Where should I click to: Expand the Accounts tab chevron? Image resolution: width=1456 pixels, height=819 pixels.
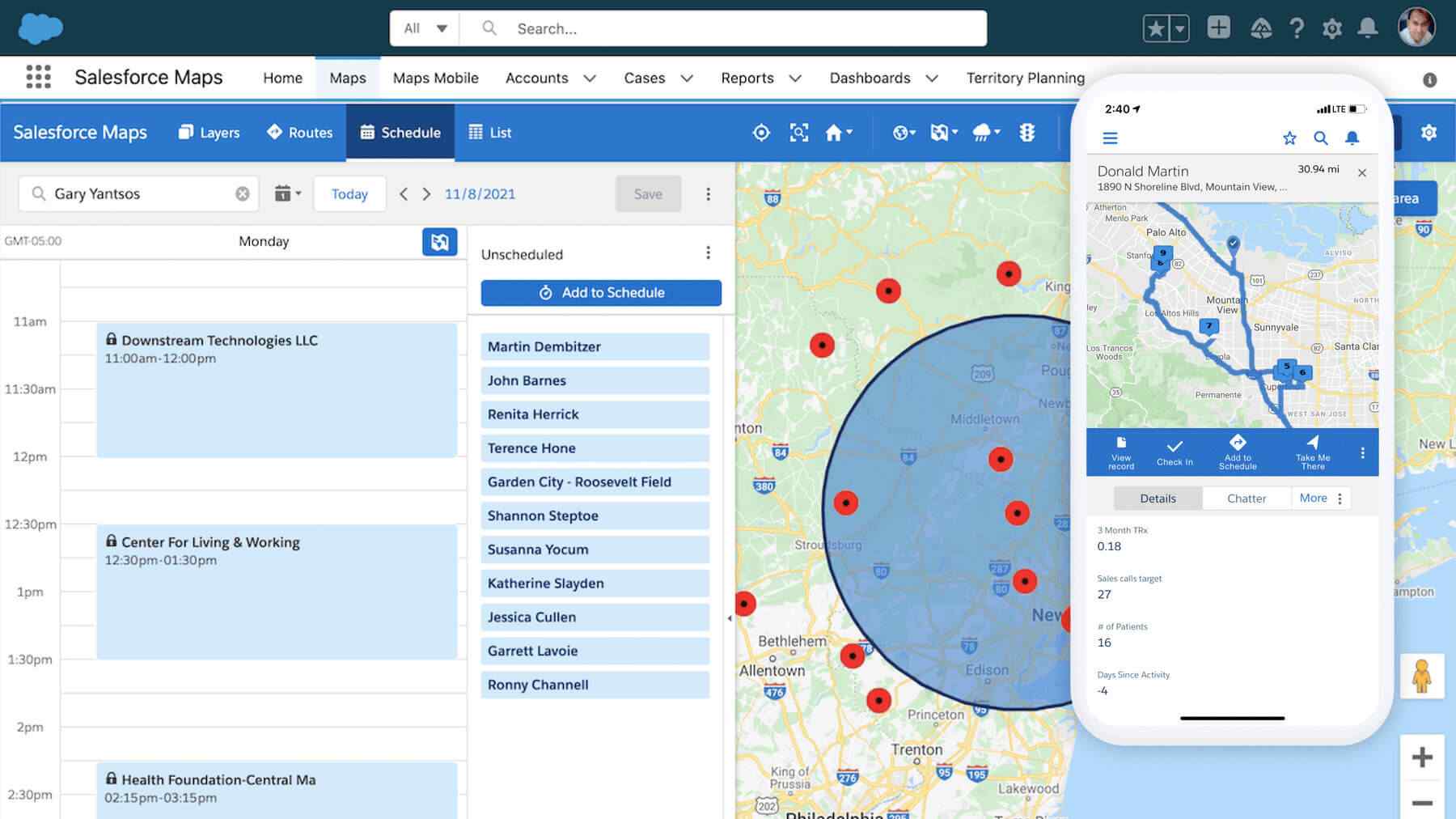click(x=590, y=79)
